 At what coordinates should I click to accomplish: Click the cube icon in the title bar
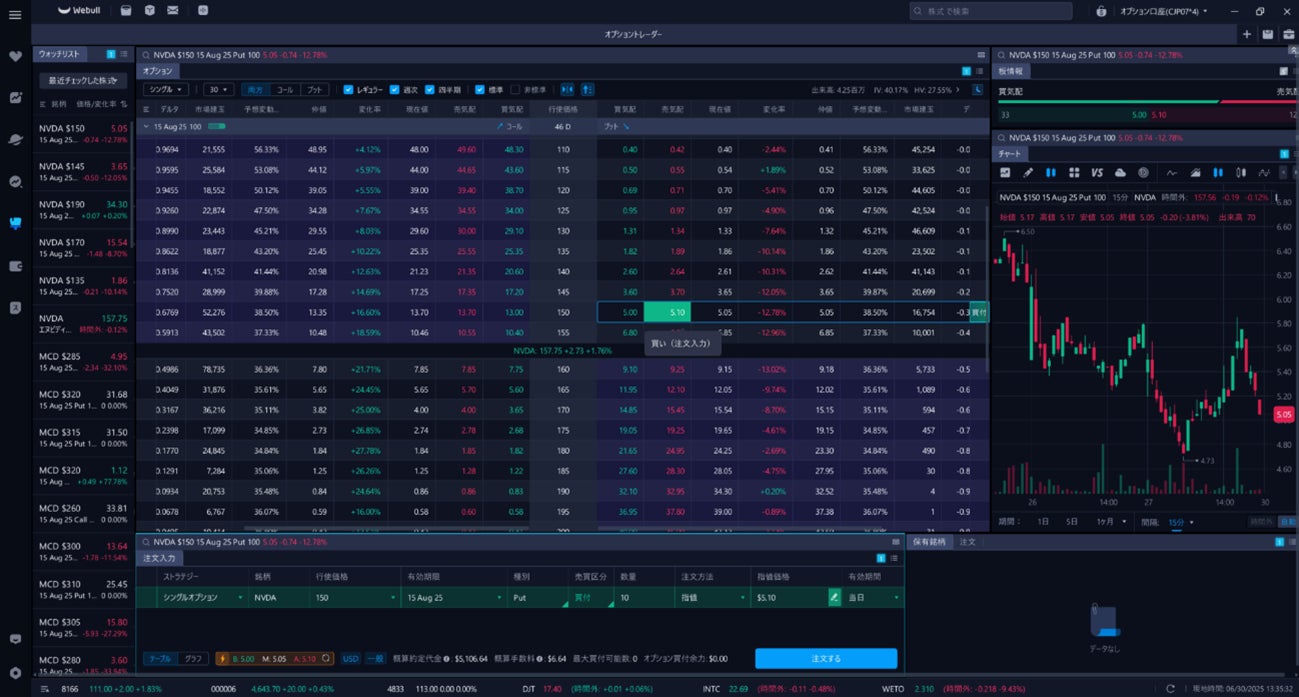pos(150,10)
